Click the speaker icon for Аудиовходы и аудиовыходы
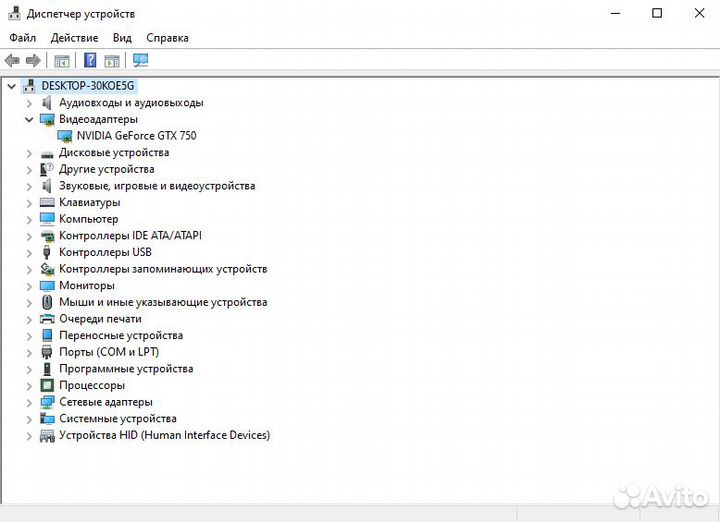Screen dimensions: 720x522 point(46,102)
